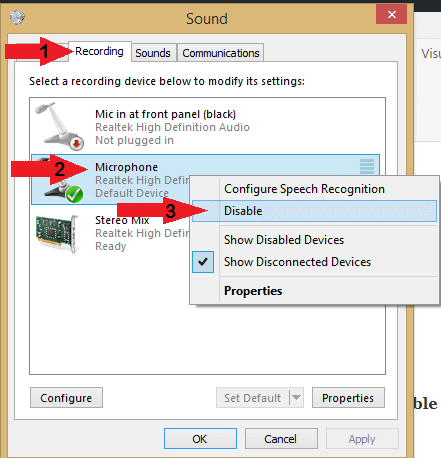Select 'Mic in at front panel (black)' device

point(205,127)
